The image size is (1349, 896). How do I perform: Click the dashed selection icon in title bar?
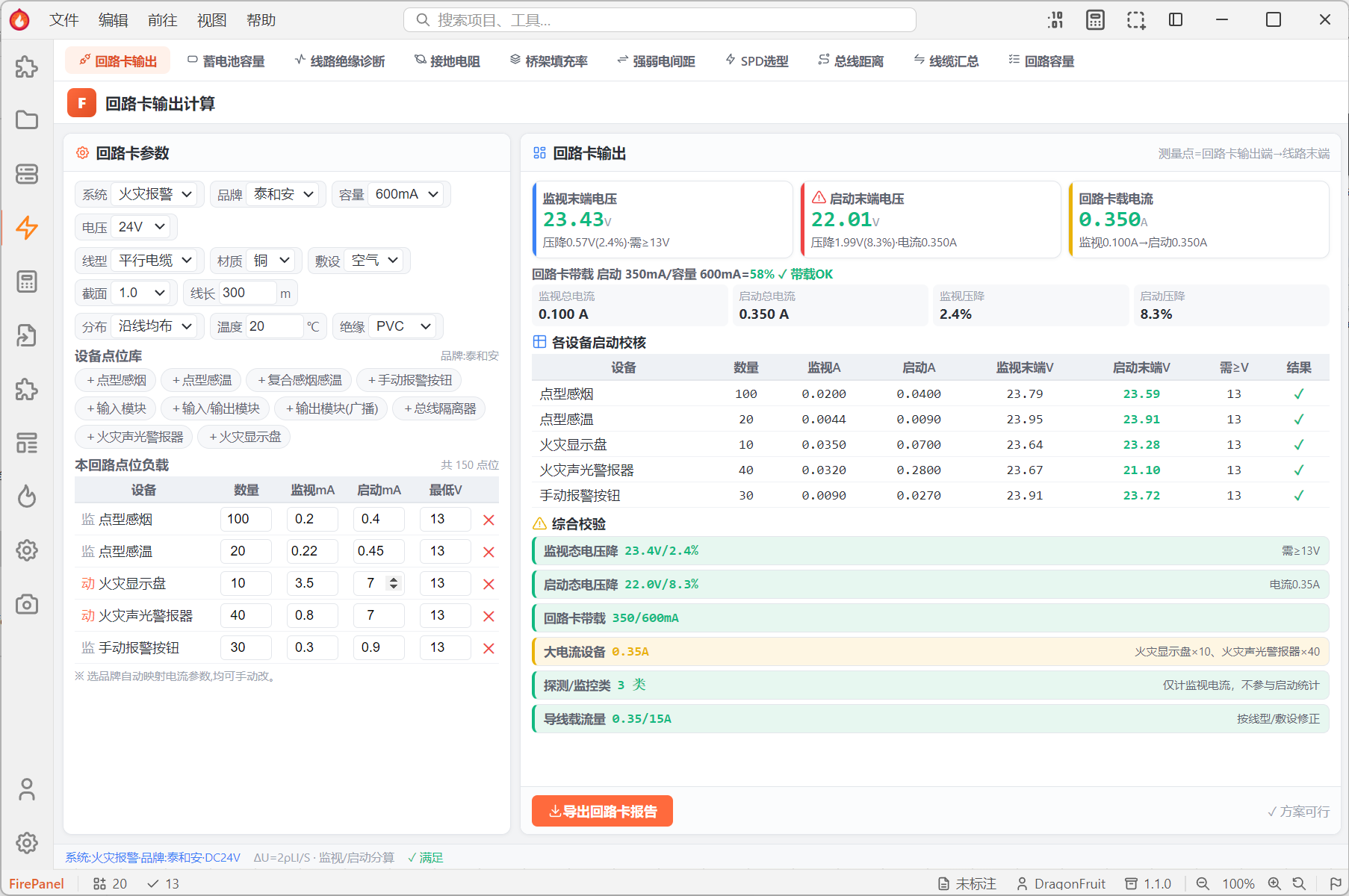[x=1136, y=20]
